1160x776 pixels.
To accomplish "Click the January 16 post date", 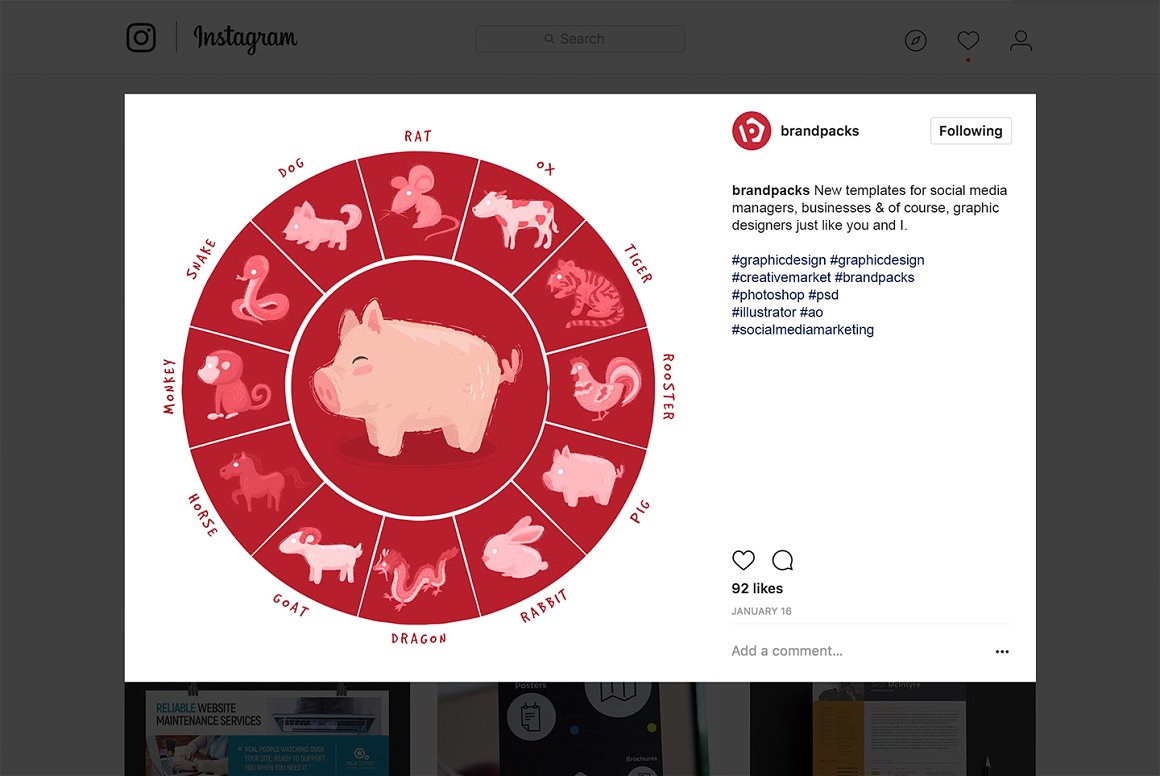I will pyautogui.click(x=761, y=611).
